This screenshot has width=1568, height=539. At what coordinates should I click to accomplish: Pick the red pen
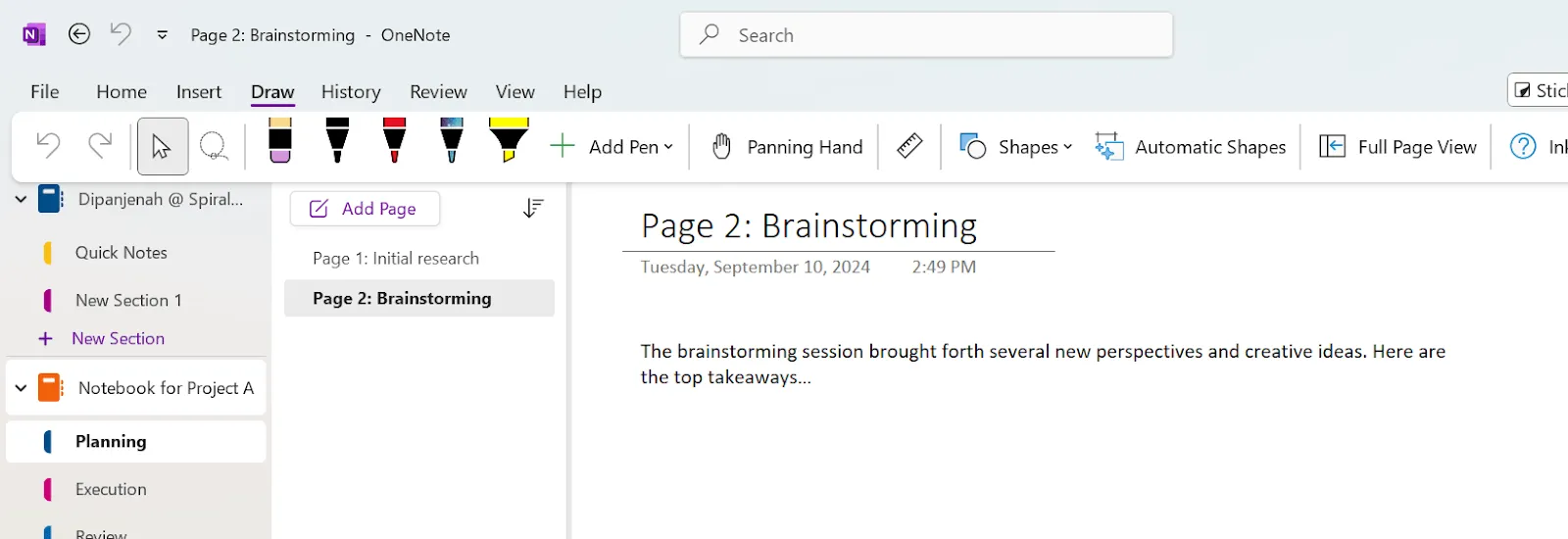(395, 140)
